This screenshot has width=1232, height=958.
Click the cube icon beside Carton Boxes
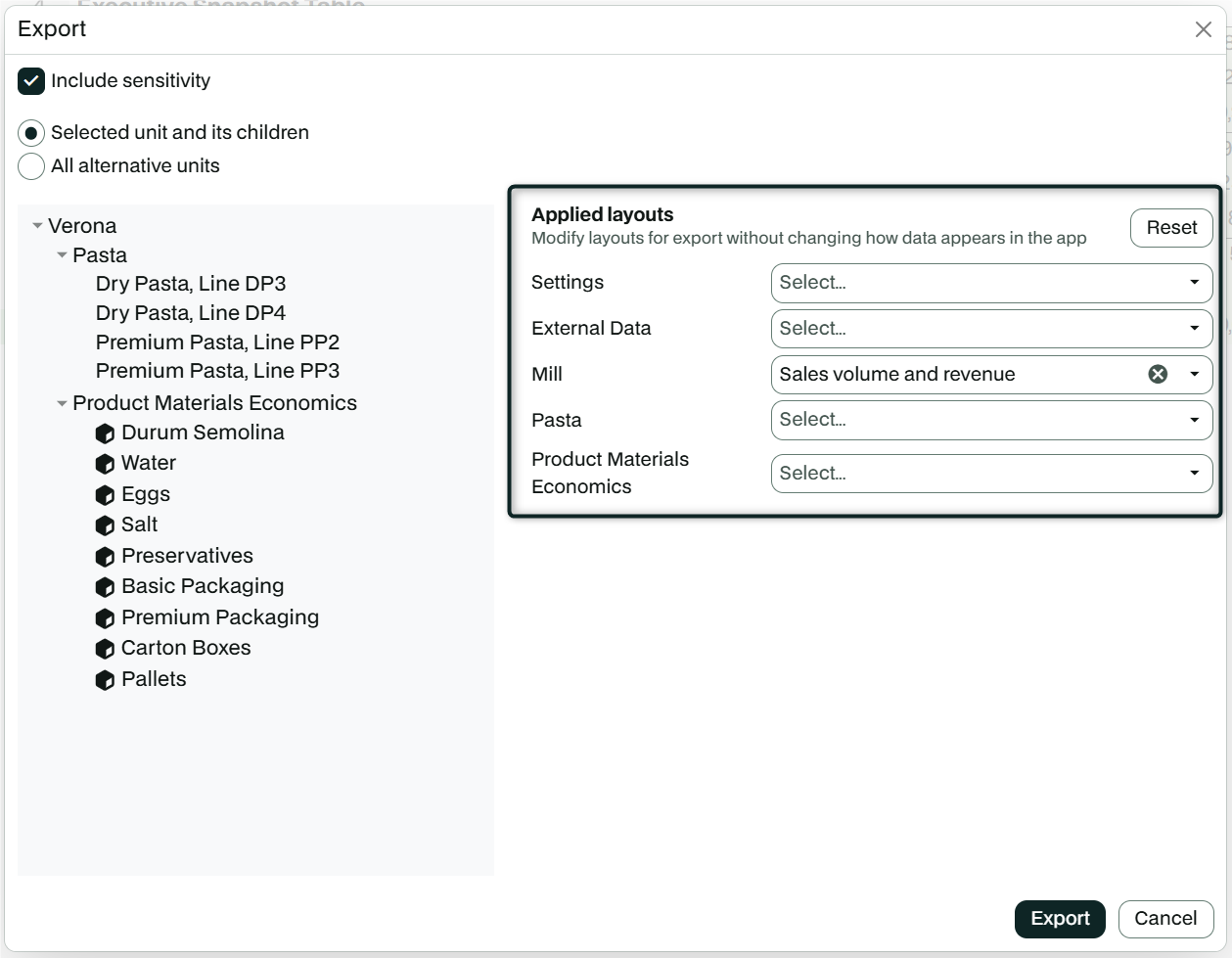click(x=105, y=649)
